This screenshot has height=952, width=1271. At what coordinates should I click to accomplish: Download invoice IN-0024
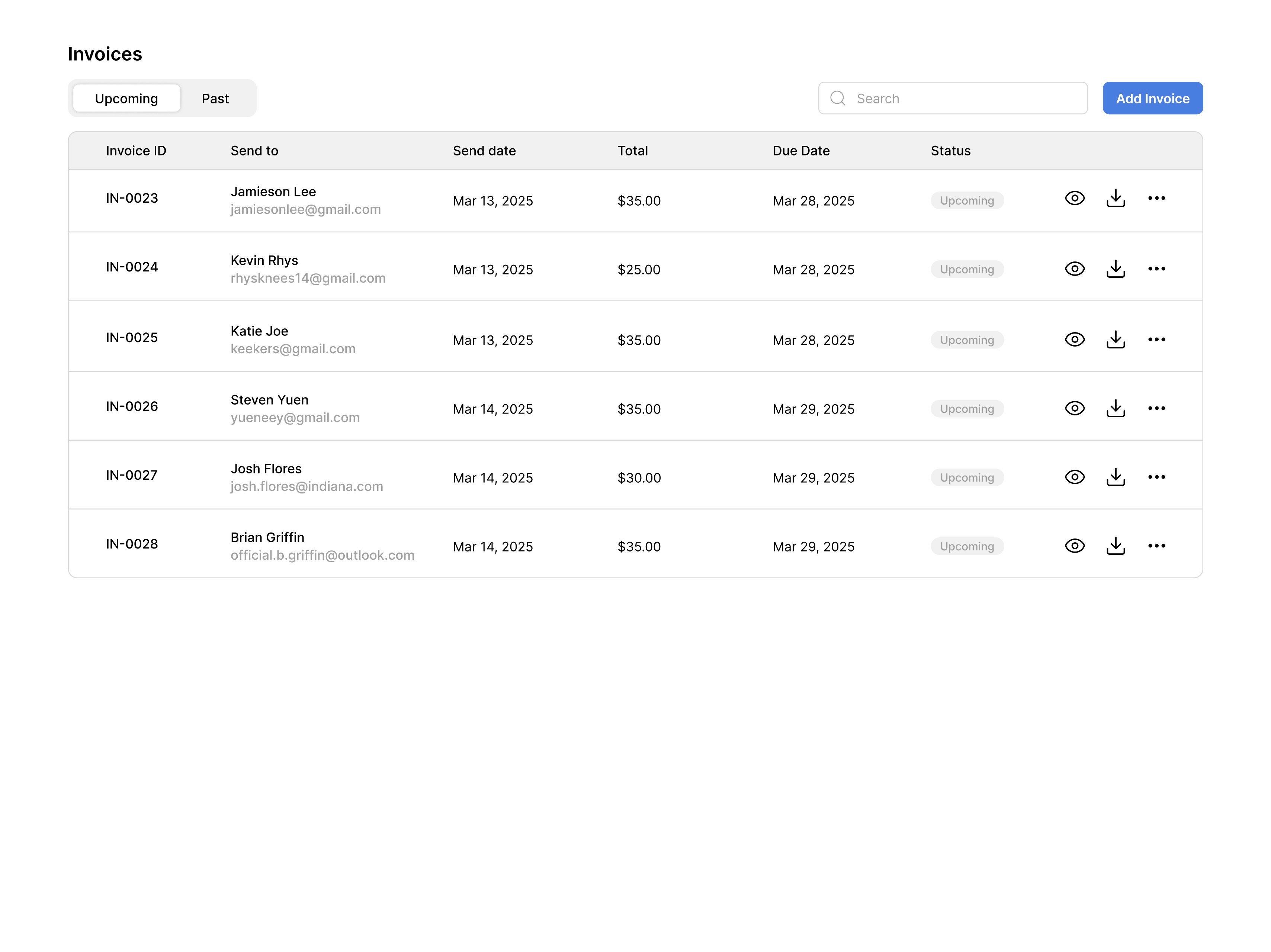point(1115,268)
